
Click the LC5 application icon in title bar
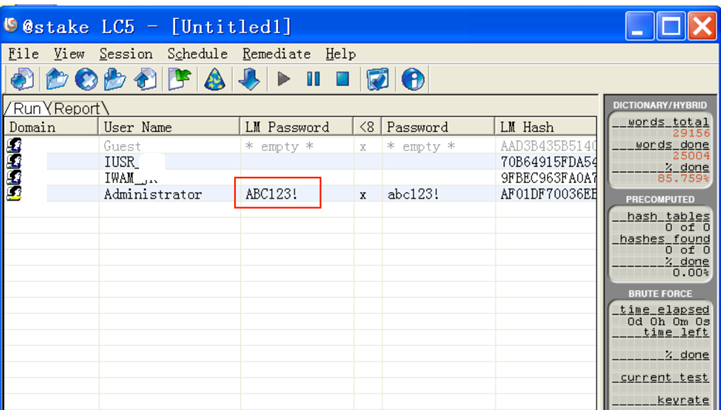(11, 25)
